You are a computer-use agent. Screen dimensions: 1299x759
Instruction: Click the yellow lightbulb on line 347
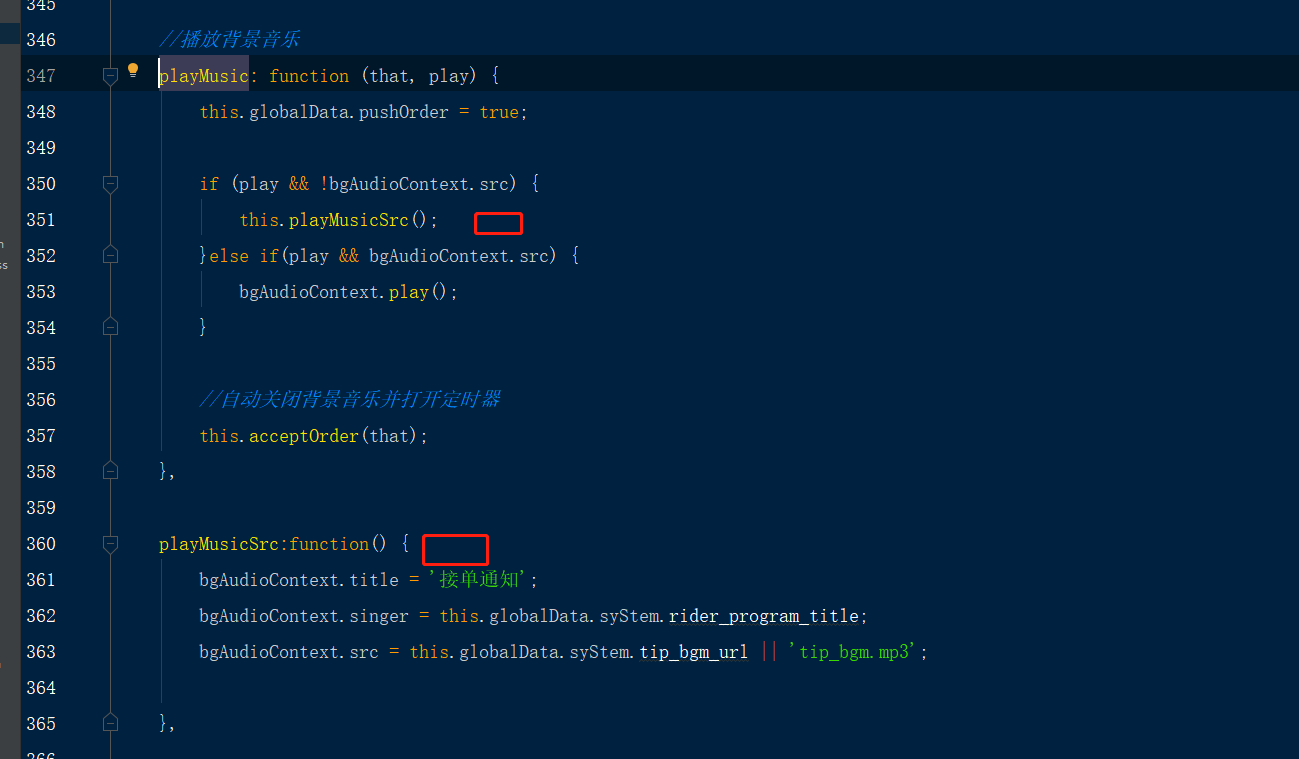pos(133,70)
